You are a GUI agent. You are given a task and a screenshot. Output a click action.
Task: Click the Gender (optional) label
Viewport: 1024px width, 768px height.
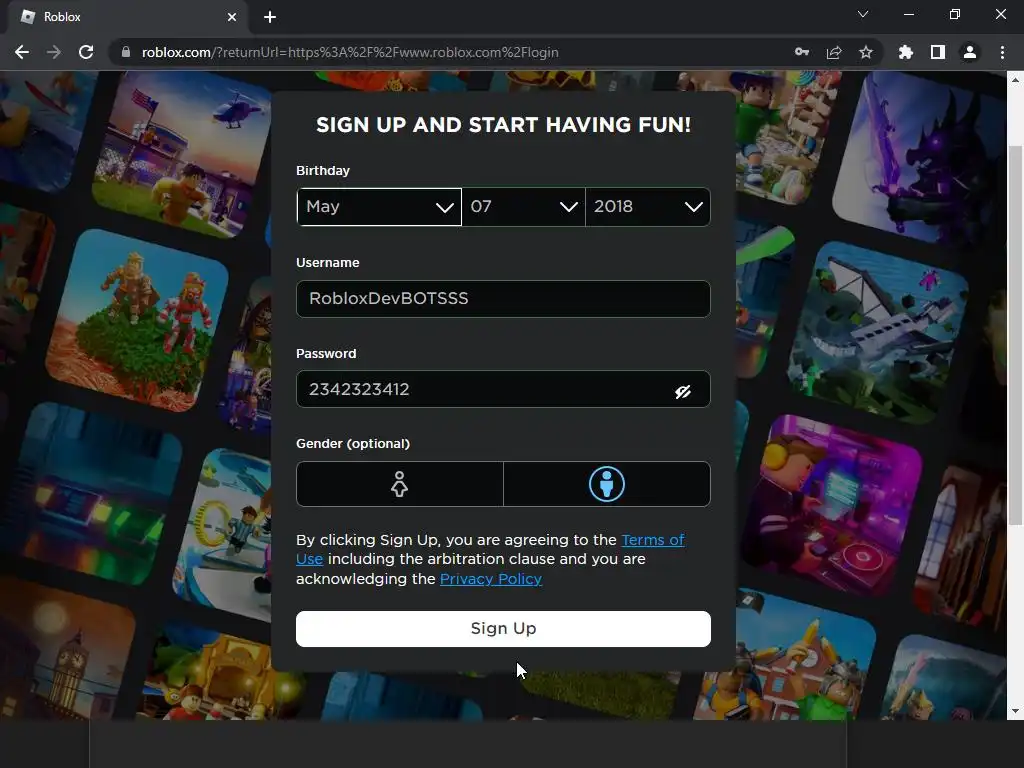[353, 443]
